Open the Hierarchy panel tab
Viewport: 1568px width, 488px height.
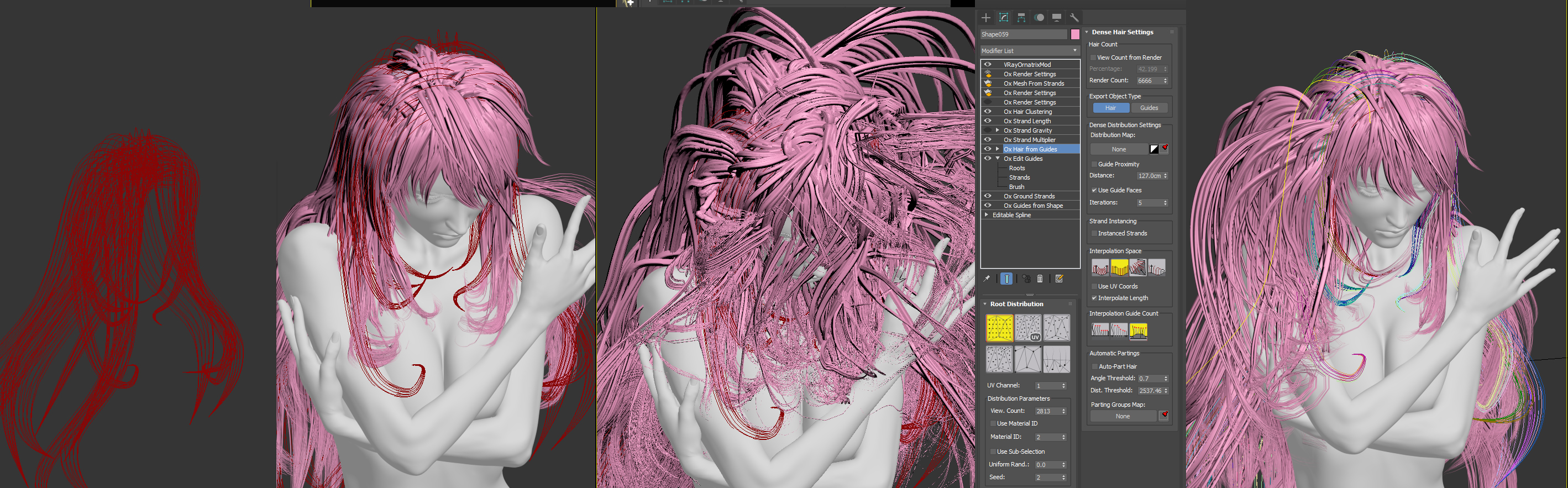coord(1021,18)
